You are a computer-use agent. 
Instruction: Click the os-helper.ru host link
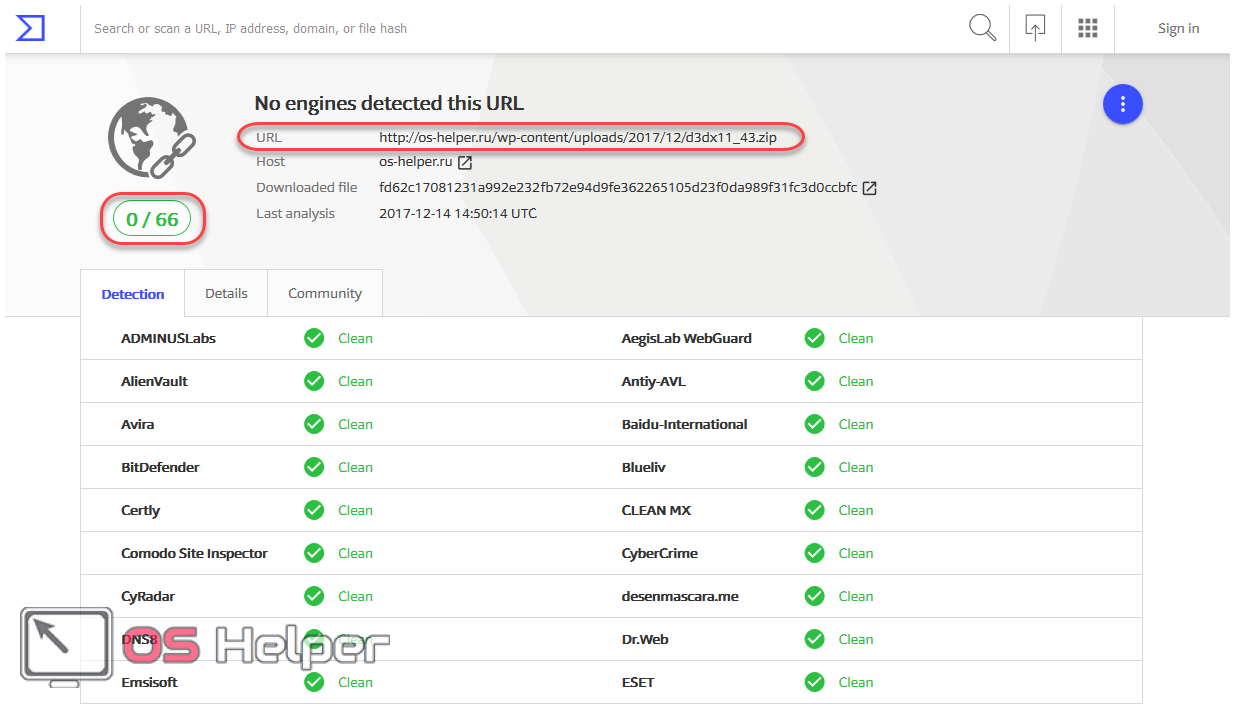click(x=415, y=162)
